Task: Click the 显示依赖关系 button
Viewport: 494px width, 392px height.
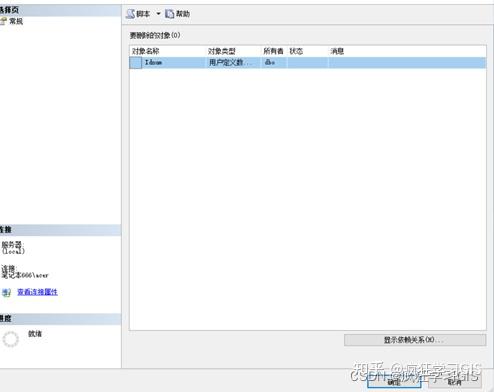Action: (415, 340)
